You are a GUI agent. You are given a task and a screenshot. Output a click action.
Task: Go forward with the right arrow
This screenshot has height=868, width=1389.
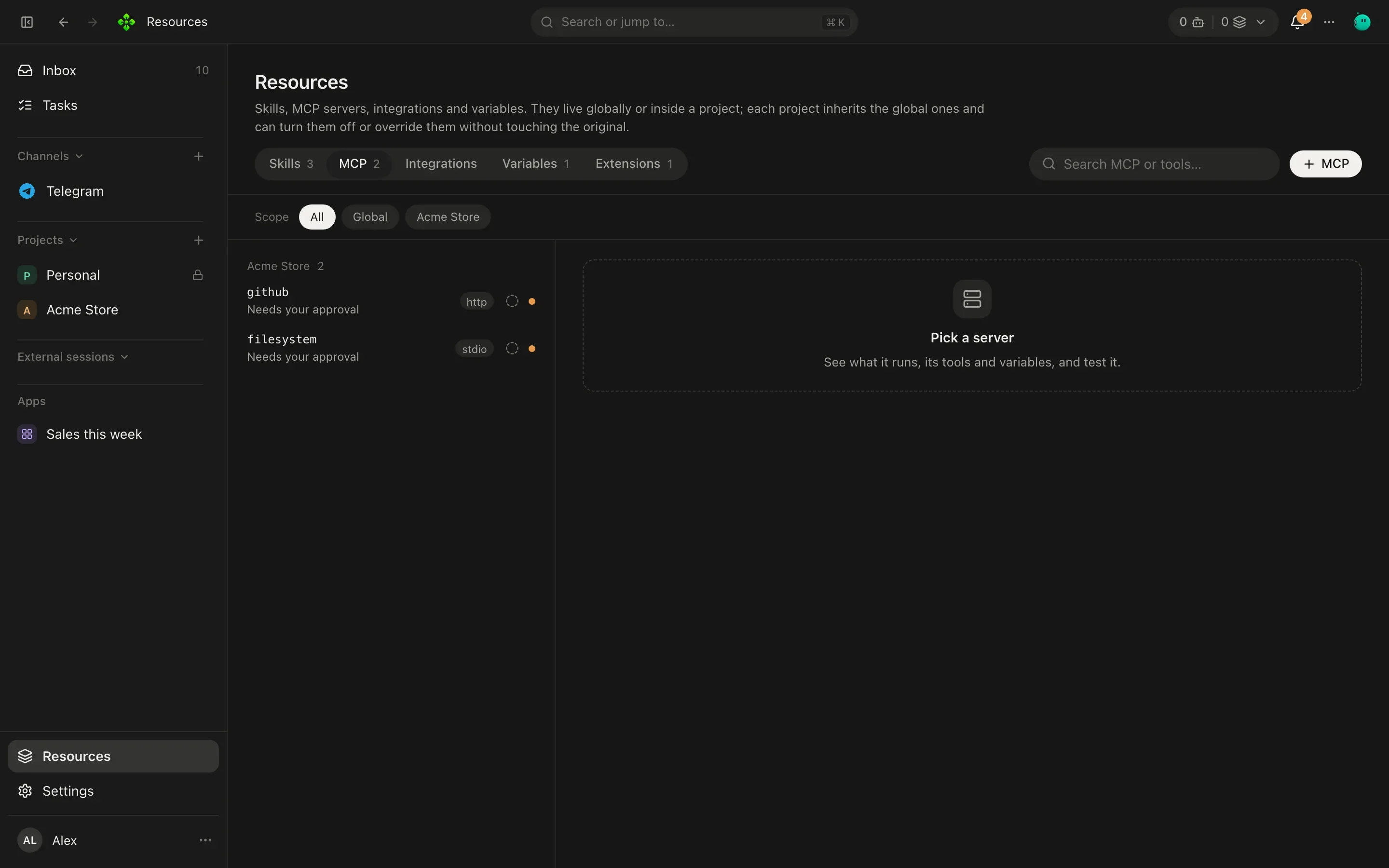click(93, 22)
